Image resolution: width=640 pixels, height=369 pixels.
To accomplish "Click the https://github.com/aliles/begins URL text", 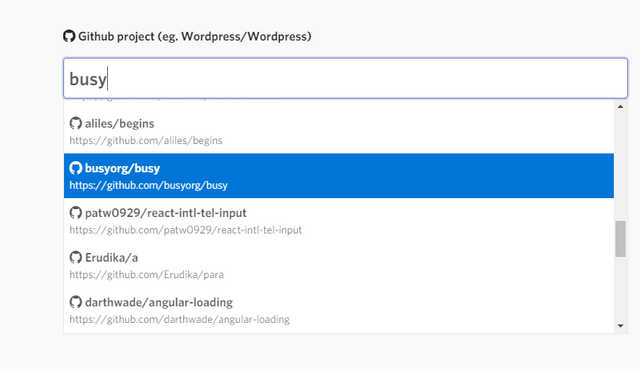I will click(x=146, y=141).
